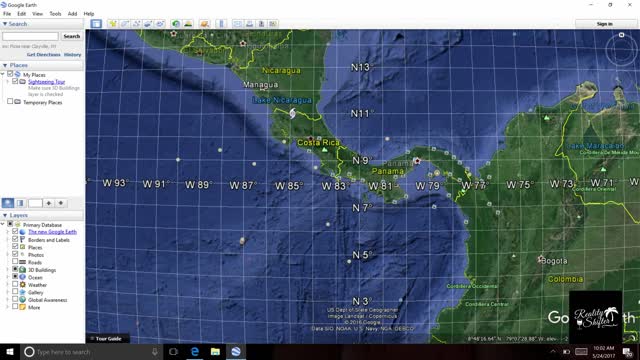Uncheck the Sightseeing Tour checkbox
Image resolution: width=640 pixels, height=360 pixels.
point(15,81)
